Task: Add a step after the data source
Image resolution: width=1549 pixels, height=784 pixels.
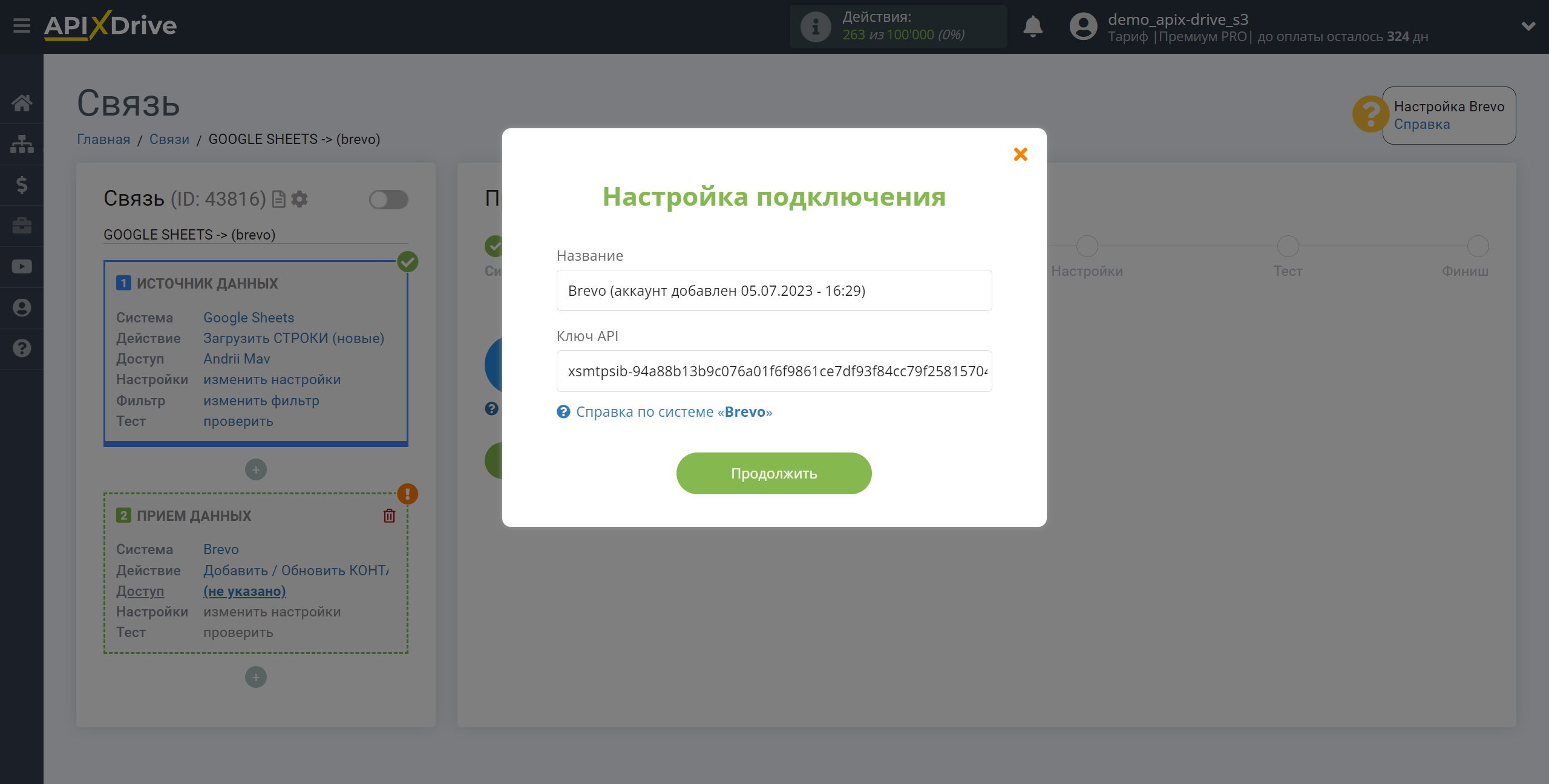Action: [x=256, y=470]
